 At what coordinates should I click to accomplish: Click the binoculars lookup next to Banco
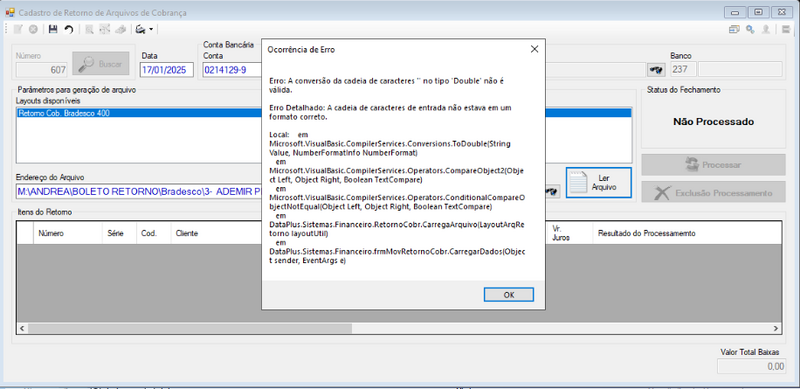655,69
